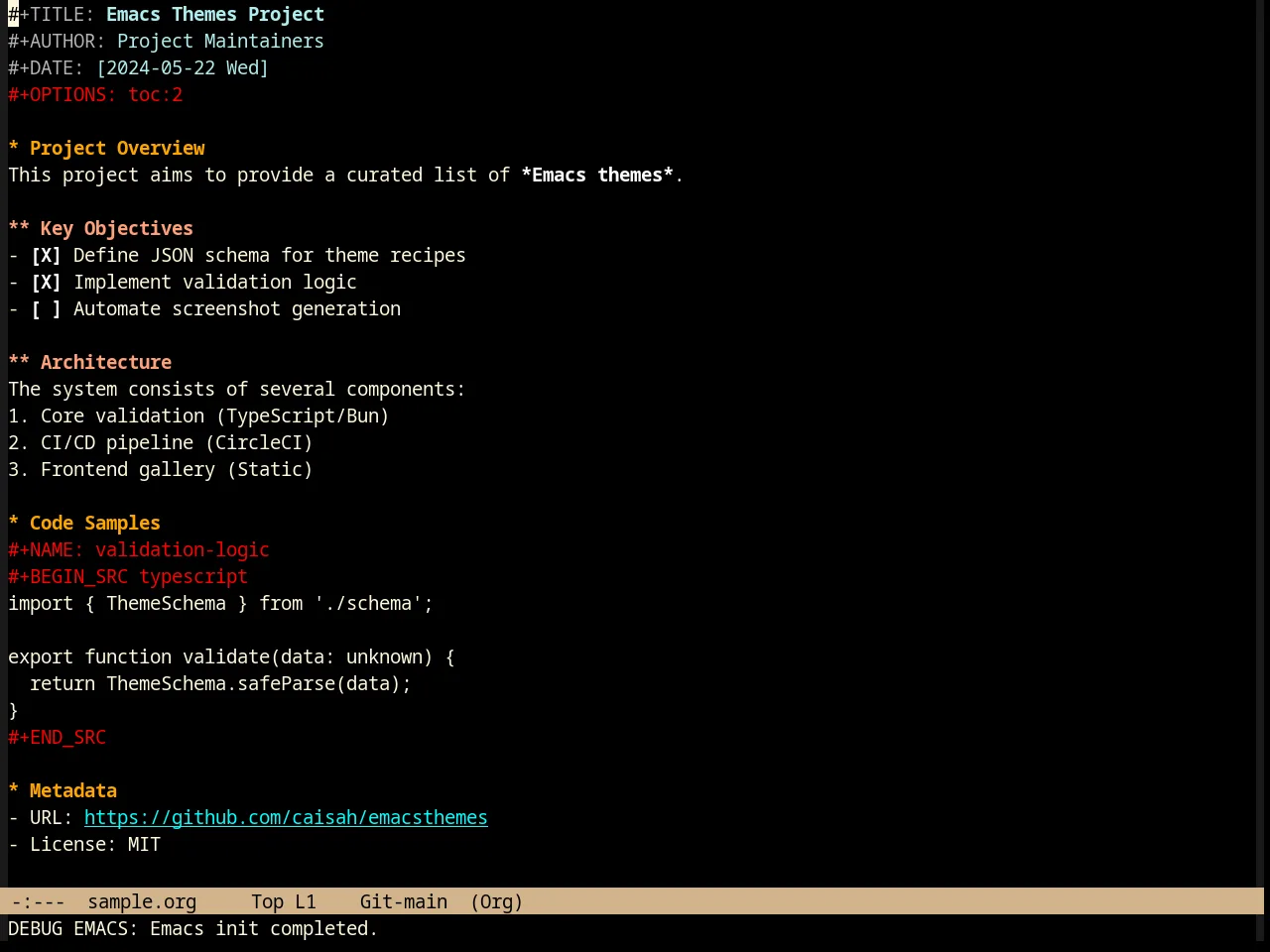Viewport: 1270px width, 952px height.
Task: Click the title text "Emacs Themes Project"
Action: point(215,14)
